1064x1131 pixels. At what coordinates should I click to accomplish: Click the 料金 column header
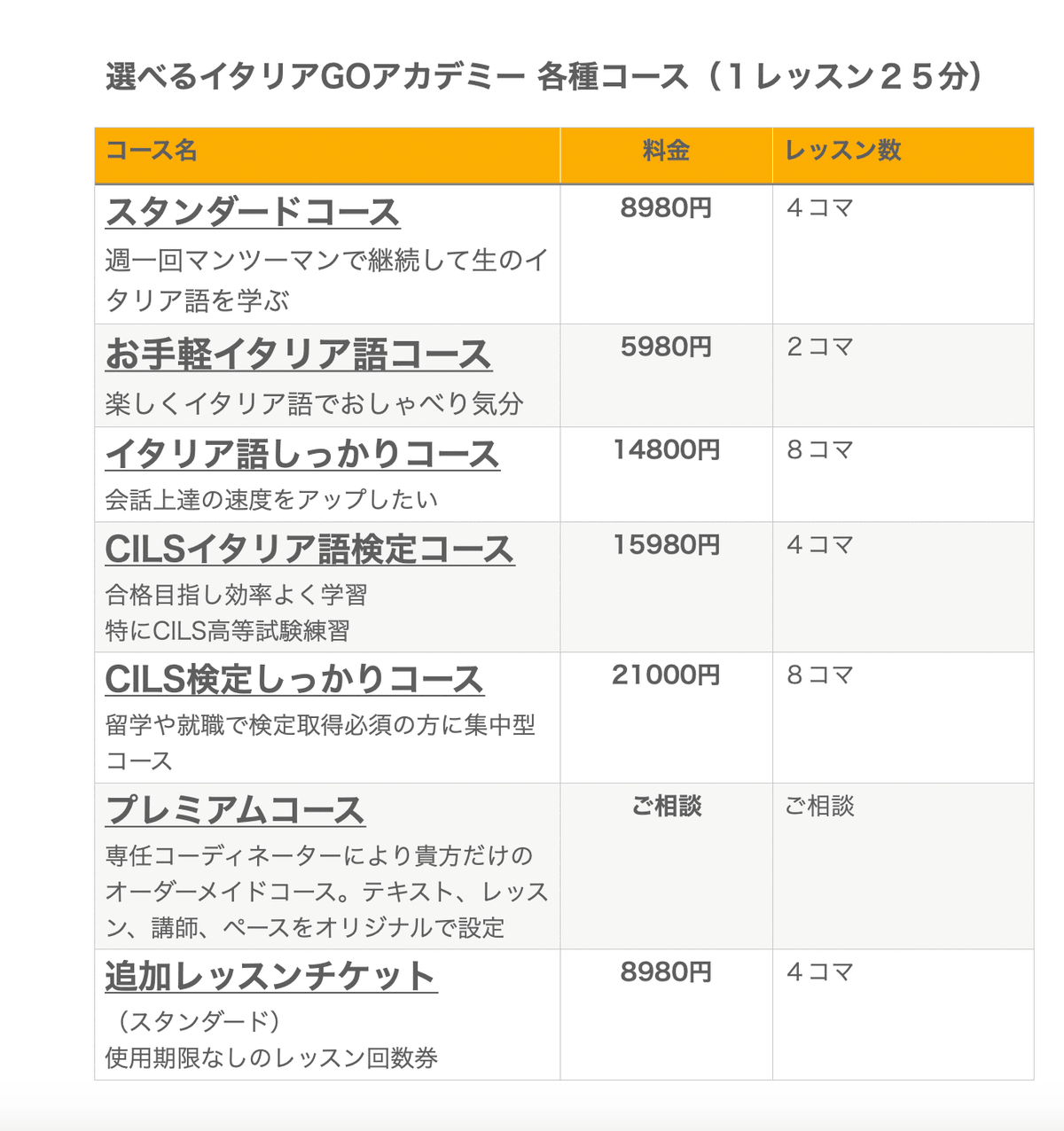666,151
